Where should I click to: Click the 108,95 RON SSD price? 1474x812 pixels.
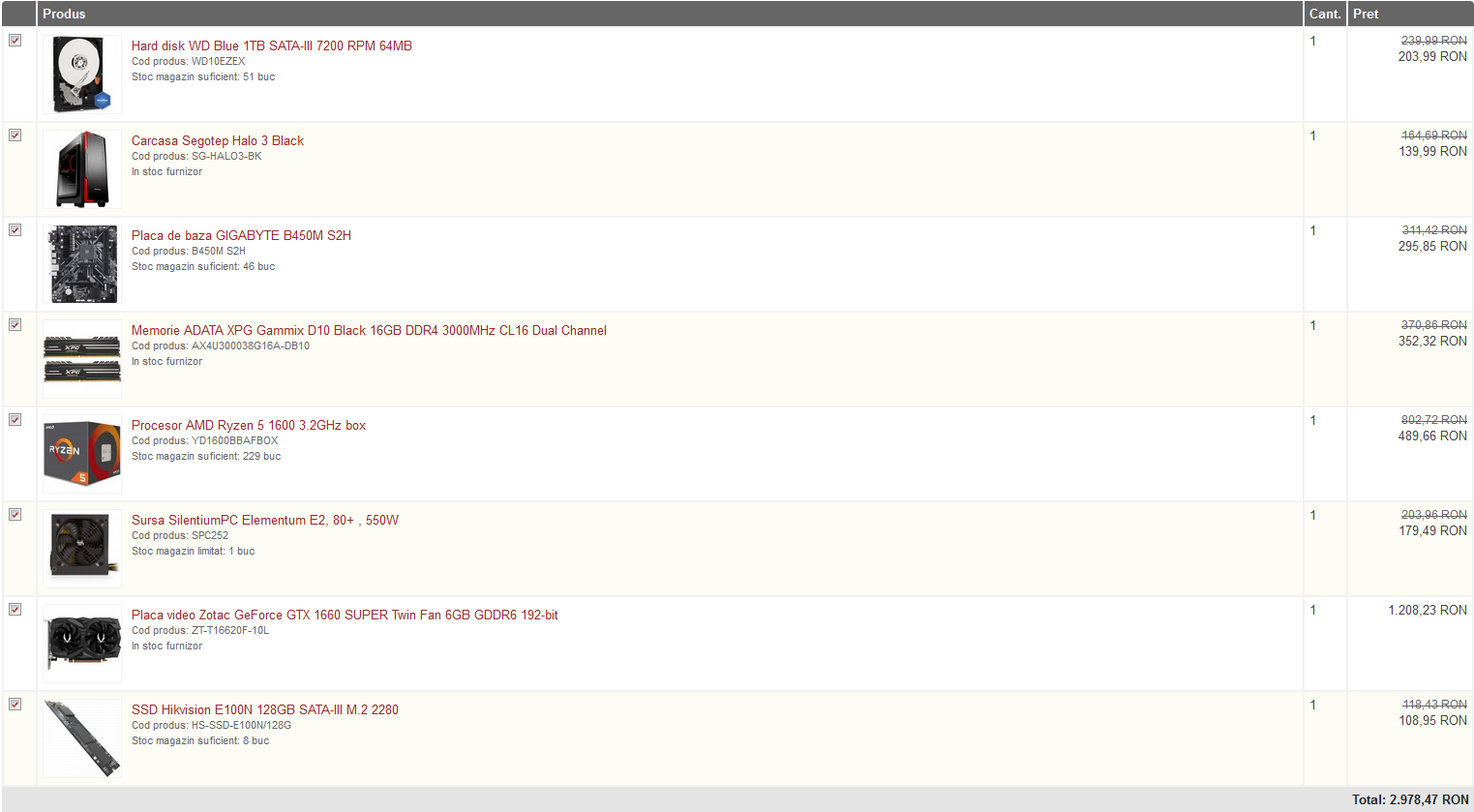[x=1432, y=721]
